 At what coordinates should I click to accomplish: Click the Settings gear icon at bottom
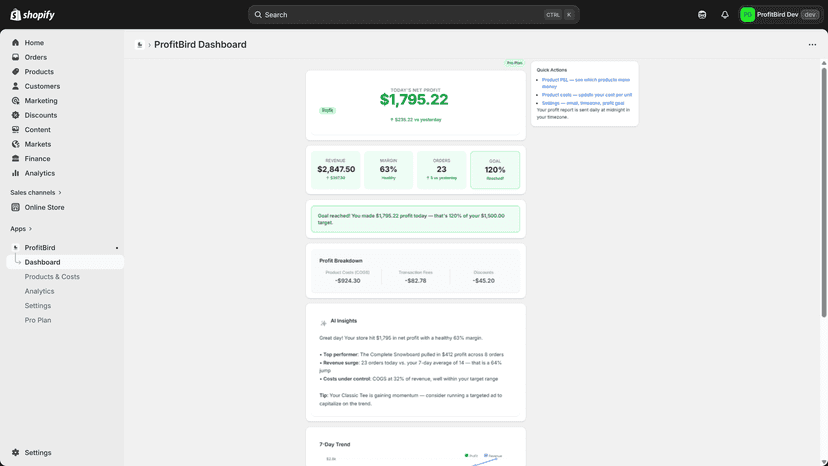pos(15,452)
